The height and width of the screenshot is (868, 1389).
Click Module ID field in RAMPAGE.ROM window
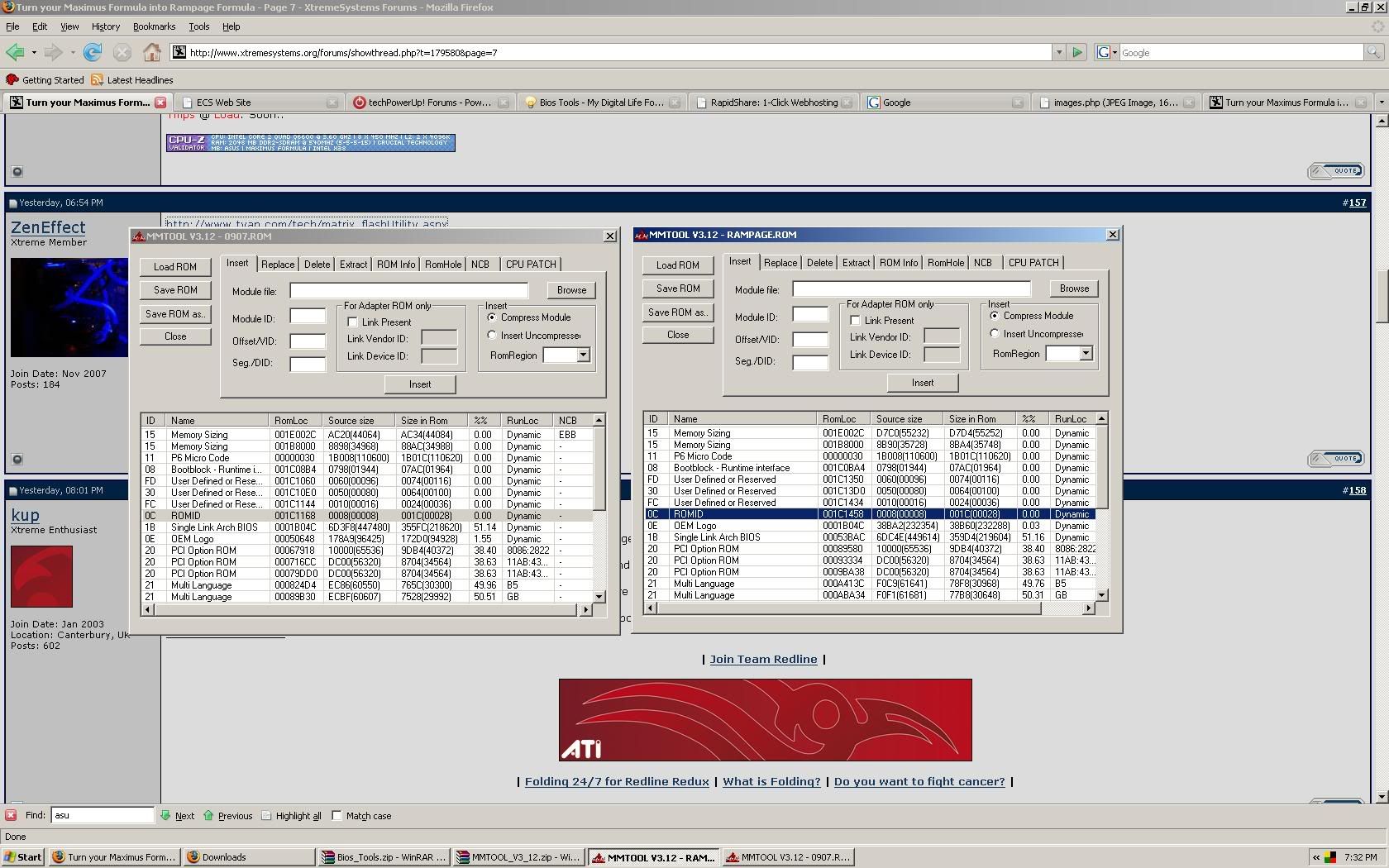810,315
